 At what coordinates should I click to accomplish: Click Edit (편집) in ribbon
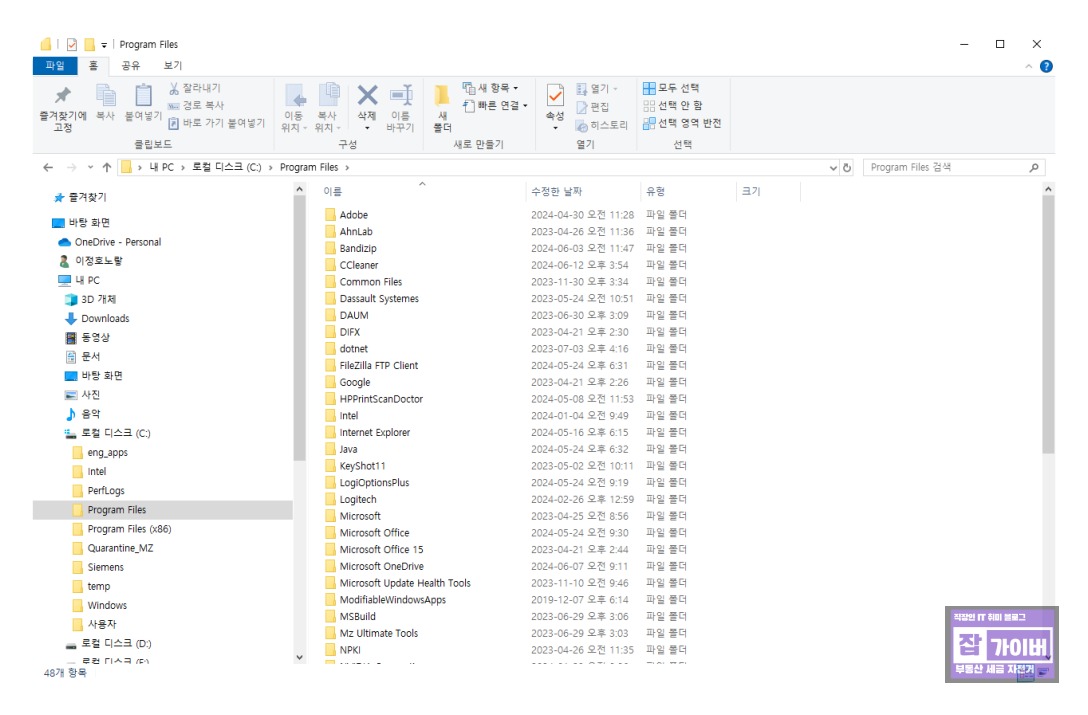593,107
